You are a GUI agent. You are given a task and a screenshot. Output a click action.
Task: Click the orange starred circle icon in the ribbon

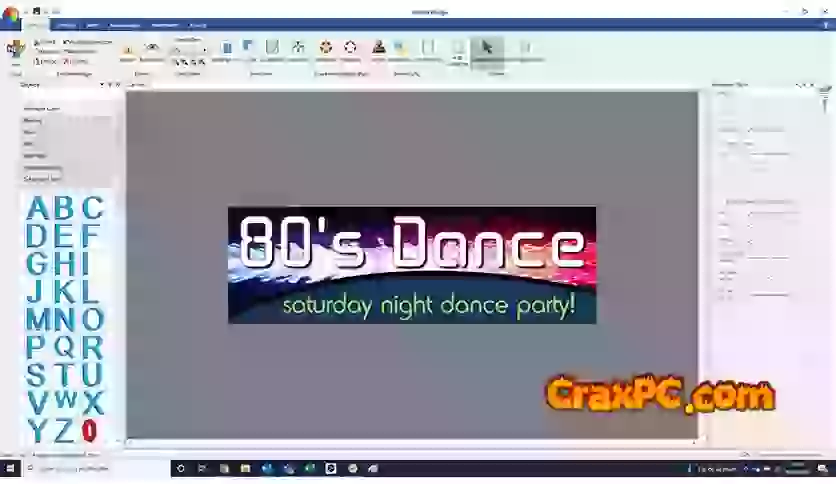coord(325,47)
